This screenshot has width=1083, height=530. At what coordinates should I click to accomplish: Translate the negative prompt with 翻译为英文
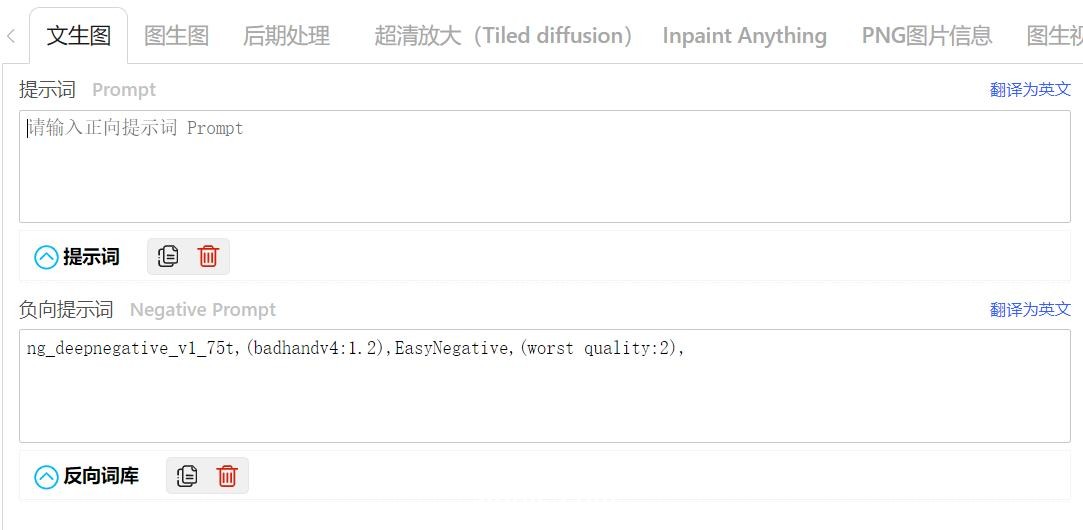click(1030, 309)
